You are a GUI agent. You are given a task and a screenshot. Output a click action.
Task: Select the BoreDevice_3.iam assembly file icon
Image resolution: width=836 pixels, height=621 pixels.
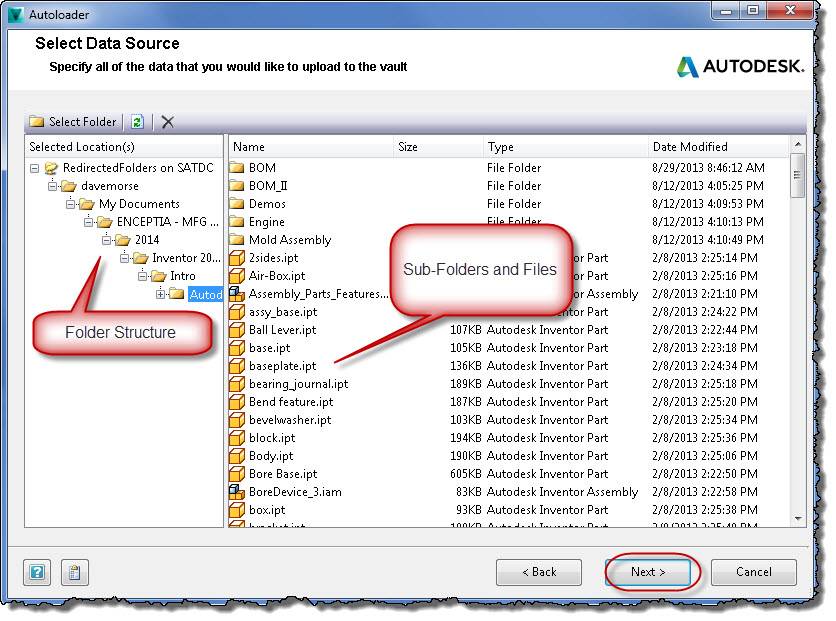237,492
